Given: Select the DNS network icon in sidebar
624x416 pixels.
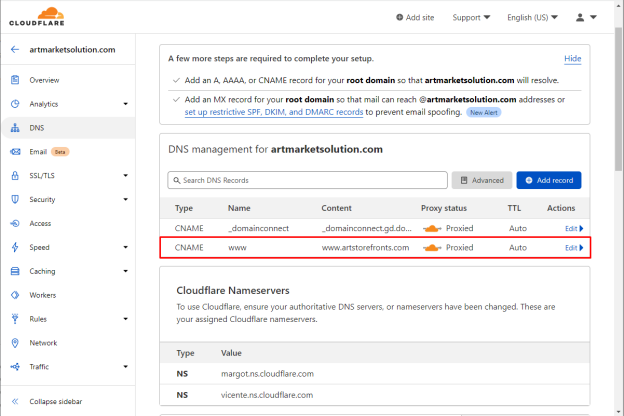Looking at the screenshot, I should pyautogui.click(x=15, y=128).
